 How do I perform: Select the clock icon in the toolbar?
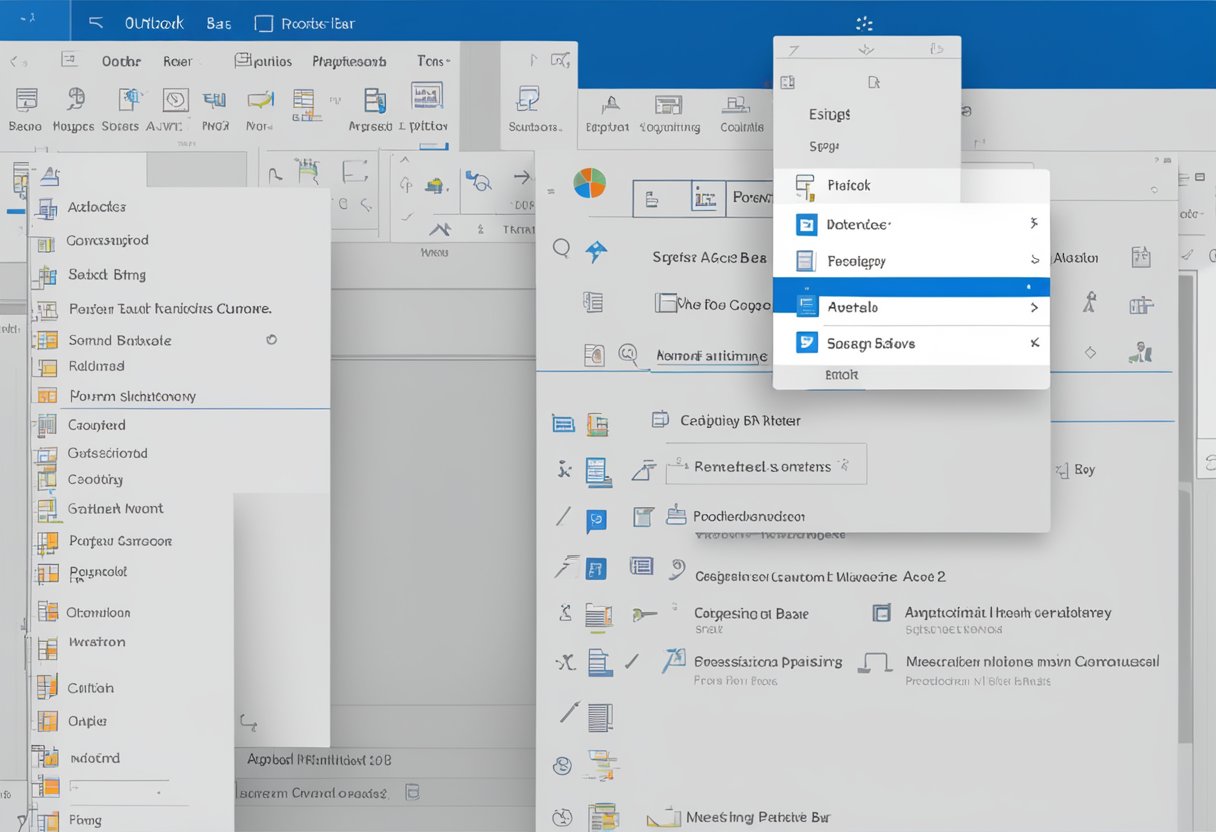point(175,101)
